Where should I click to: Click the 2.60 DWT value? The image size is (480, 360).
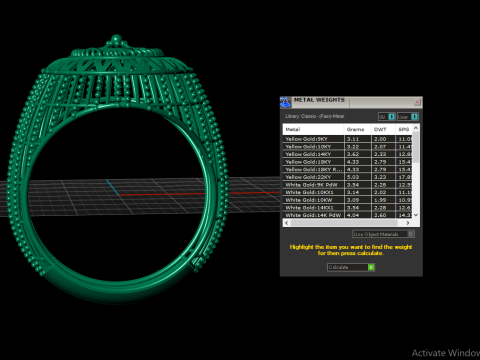pyautogui.click(x=380, y=215)
